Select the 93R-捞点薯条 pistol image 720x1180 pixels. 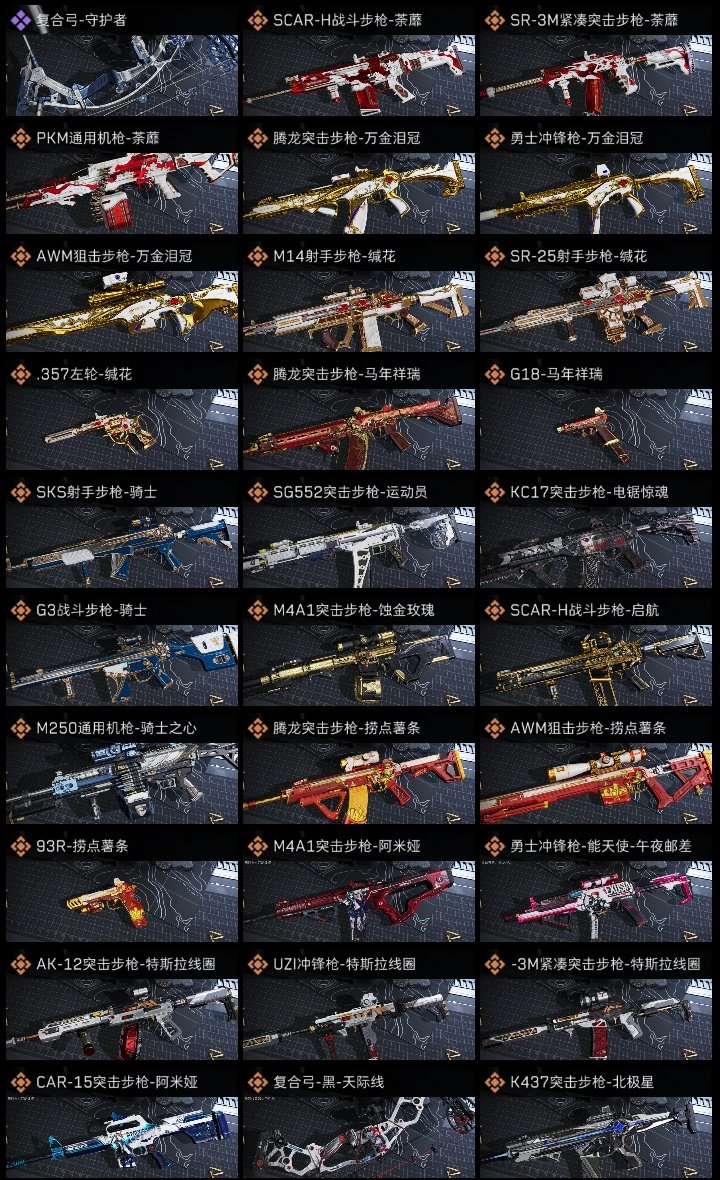tap(122, 902)
